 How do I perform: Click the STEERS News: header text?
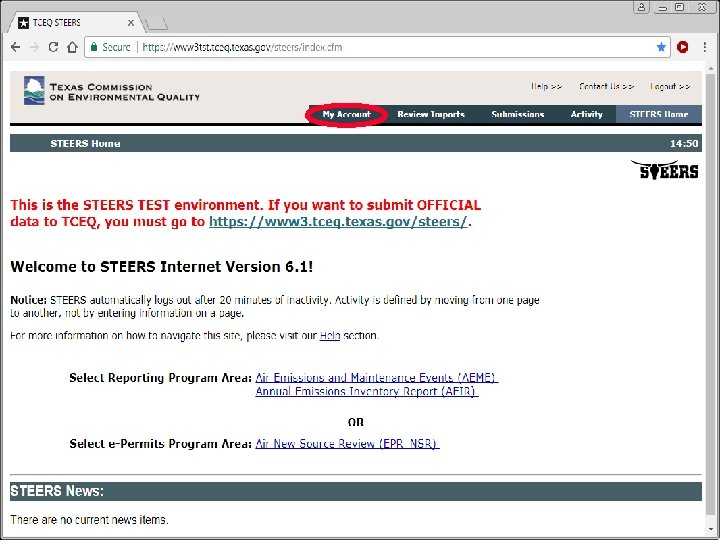[x=57, y=491]
